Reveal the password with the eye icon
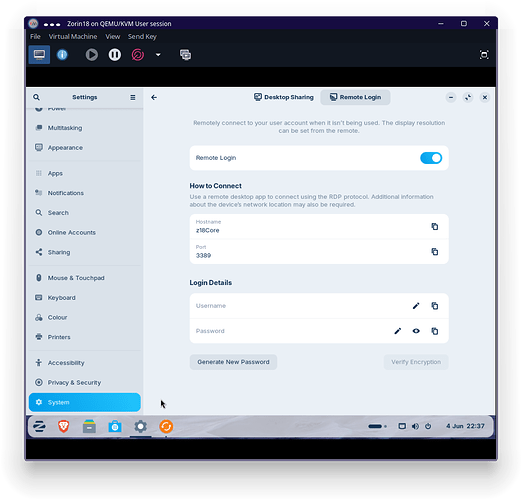Image resolution: width=522 pixels, height=499 pixels. pyautogui.click(x=416, y=331)
